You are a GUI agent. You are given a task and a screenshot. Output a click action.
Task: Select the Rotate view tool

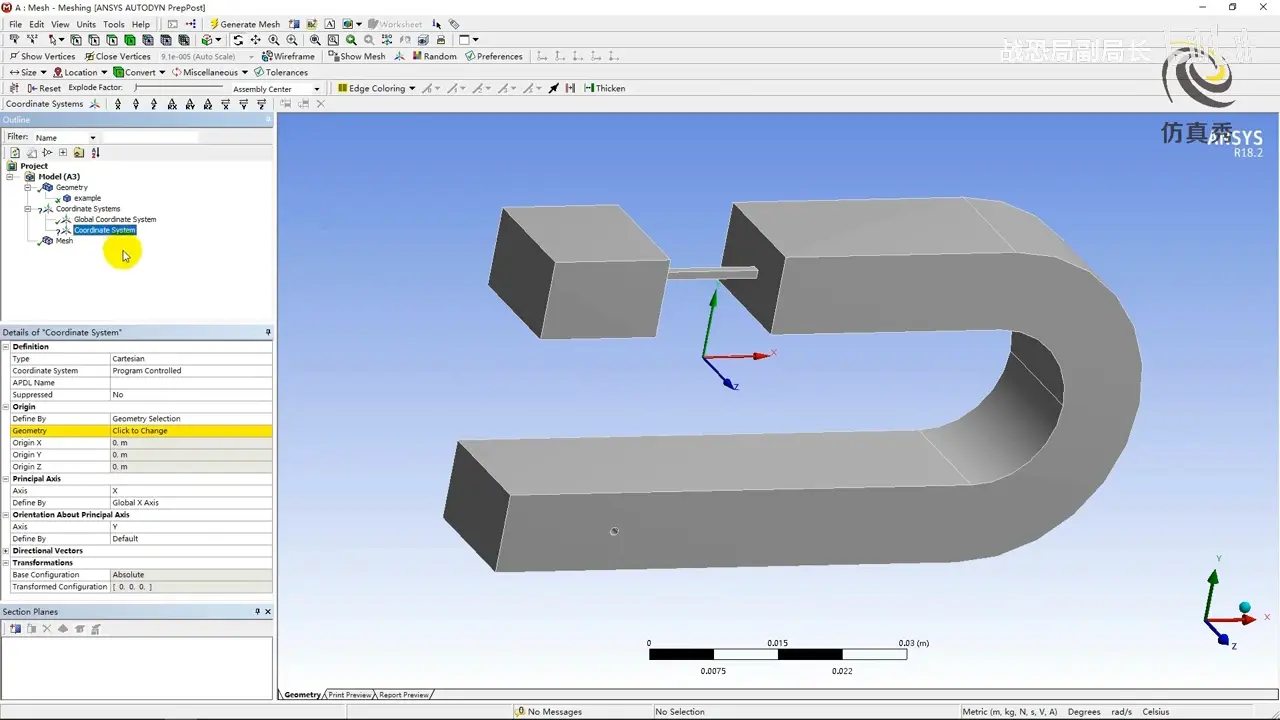click(x=238, y=40)
